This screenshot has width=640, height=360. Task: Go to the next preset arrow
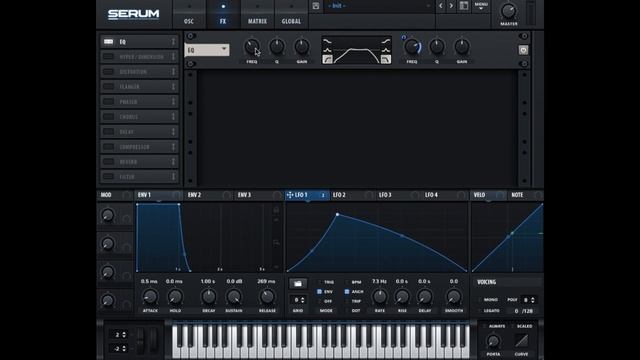(451, 6)
